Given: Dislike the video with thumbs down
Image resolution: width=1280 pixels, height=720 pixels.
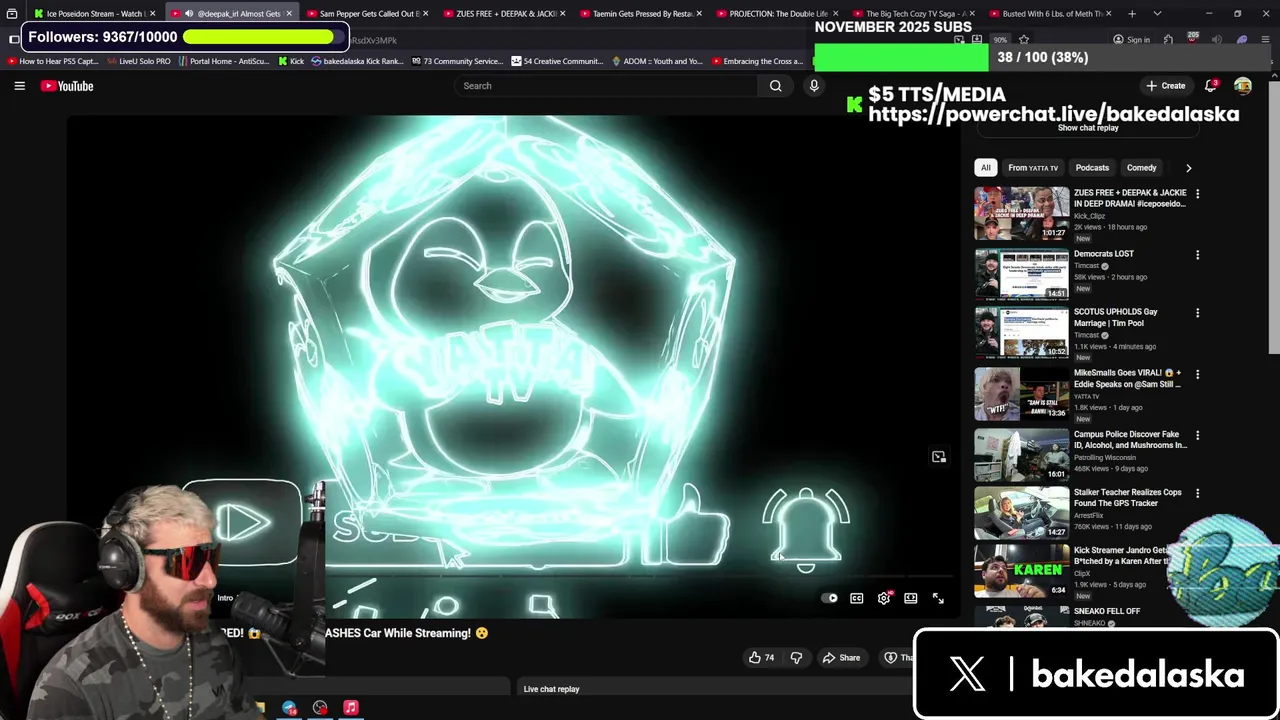Looking at the screenshot, I should click(x=796, y=657).
